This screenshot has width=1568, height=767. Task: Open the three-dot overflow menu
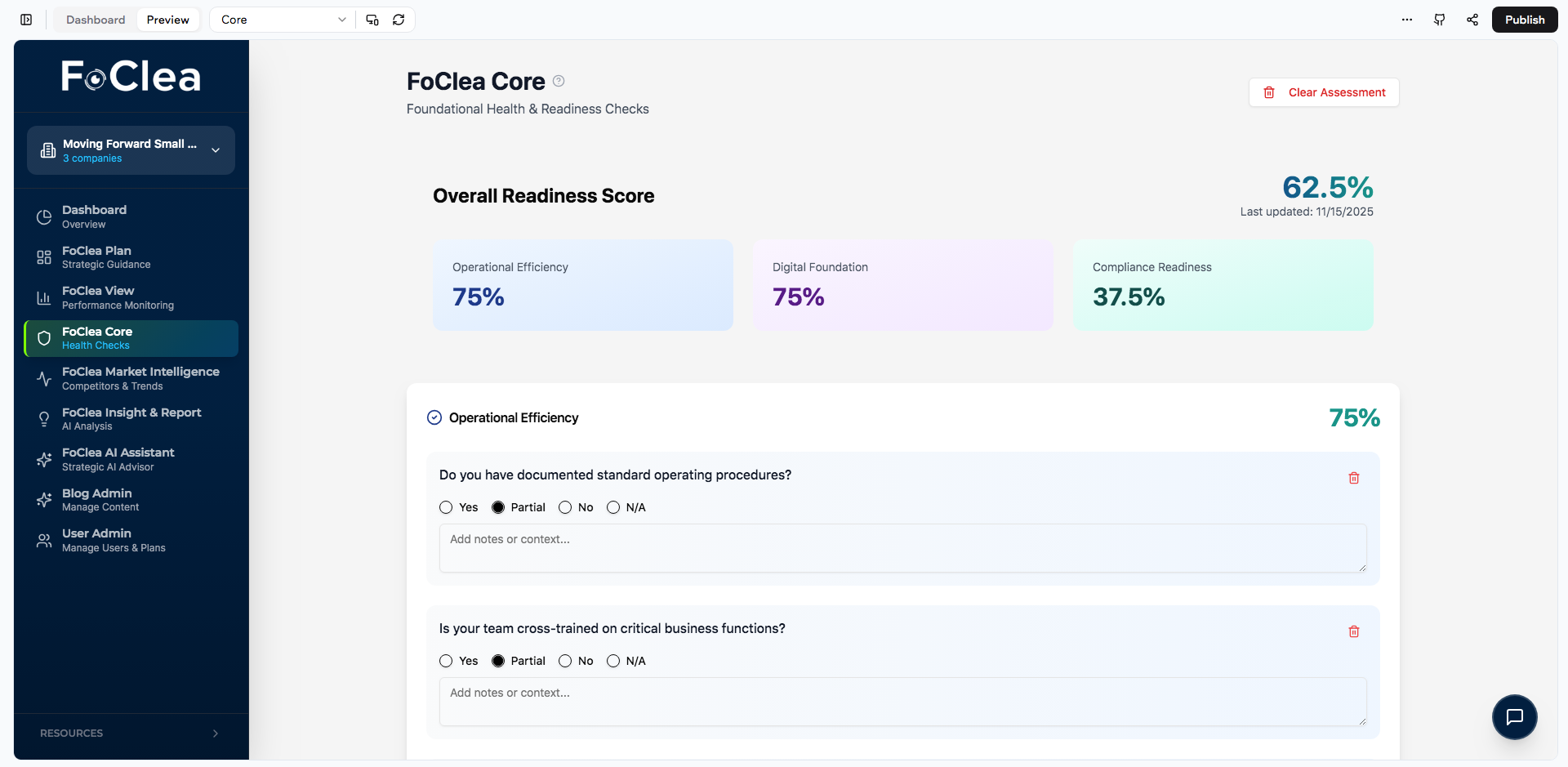(1406, 19)
